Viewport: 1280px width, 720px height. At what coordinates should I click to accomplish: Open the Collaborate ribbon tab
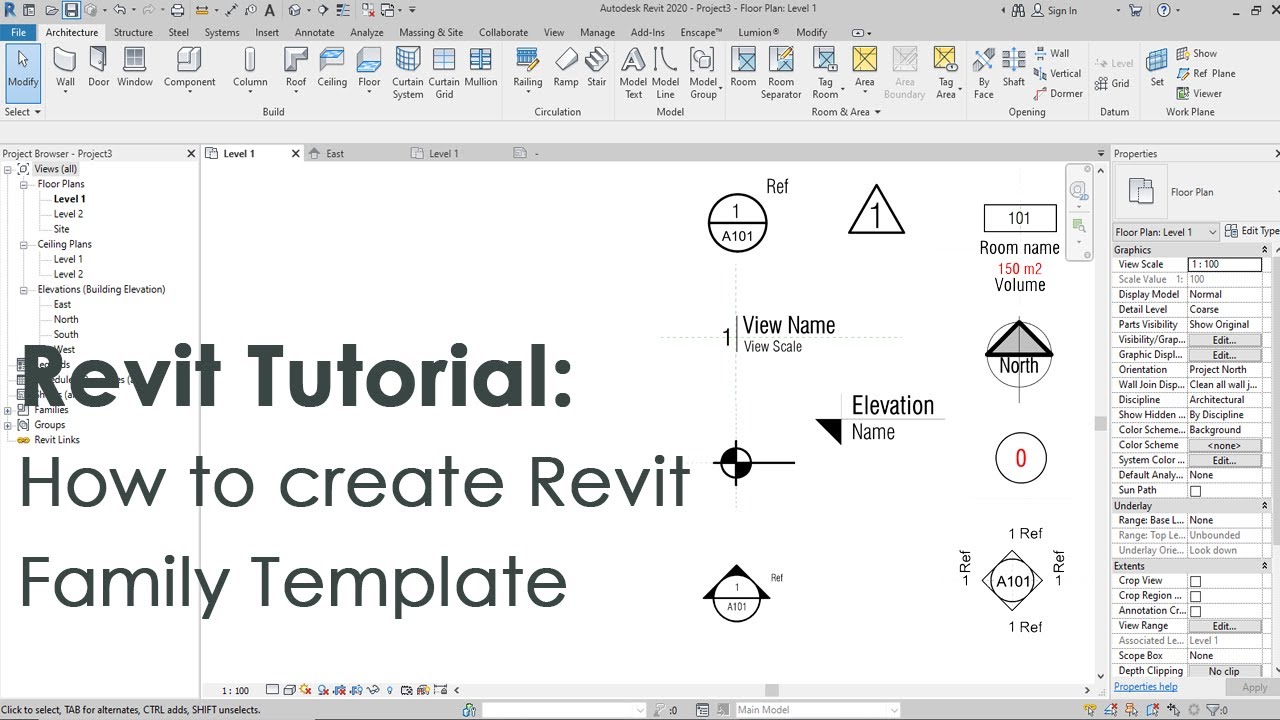[503, 32]
